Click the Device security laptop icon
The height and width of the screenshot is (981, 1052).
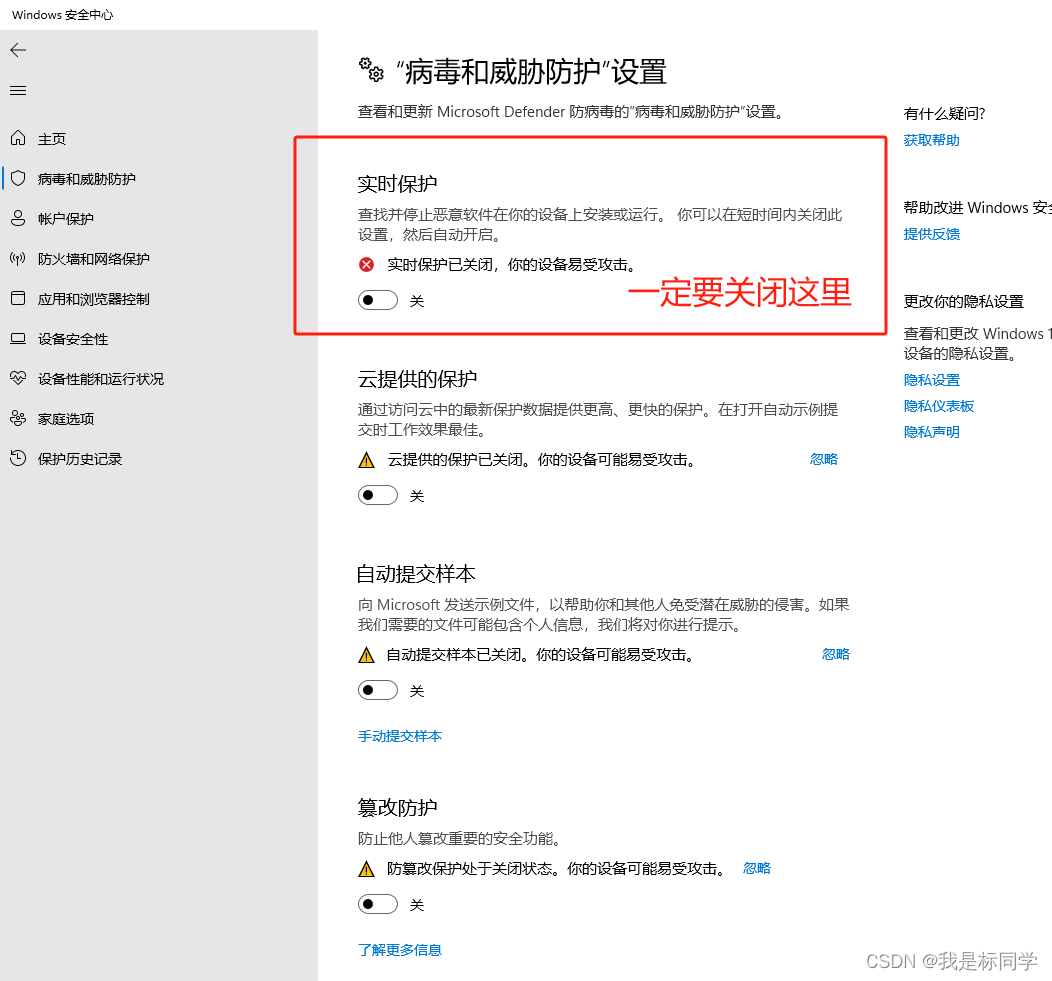pos(18,339)
